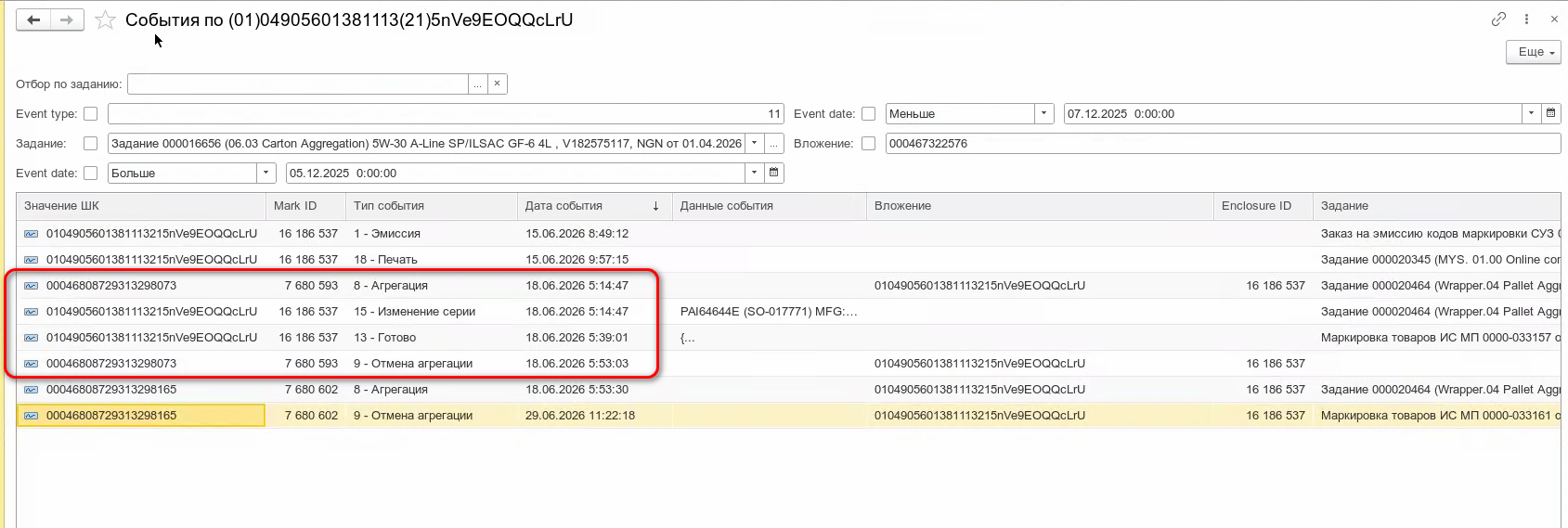Sort by the Тип события column header
This screenshot has width=1568, height=528.
[x=431, y=206]
